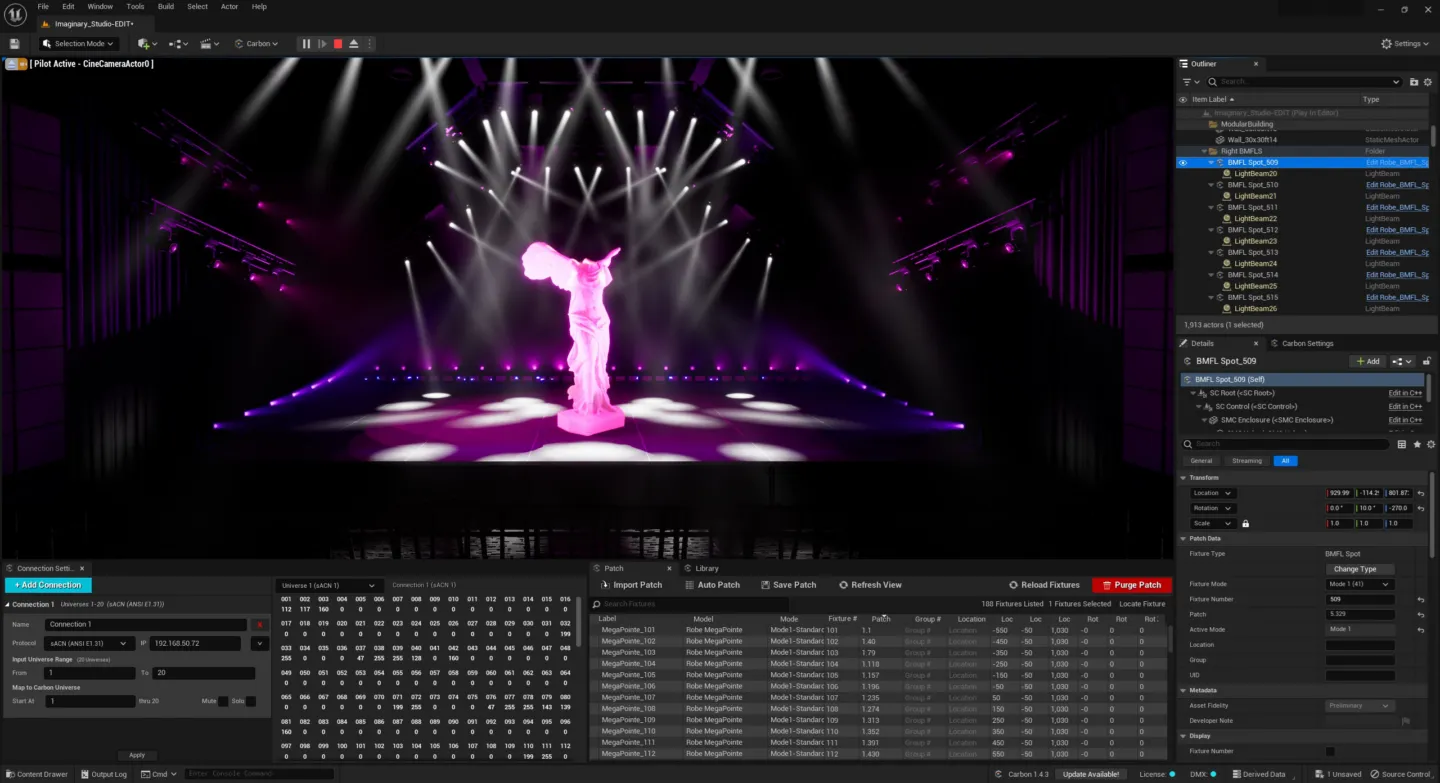Toggle the Mute checkbox for Connection 1

223,701
